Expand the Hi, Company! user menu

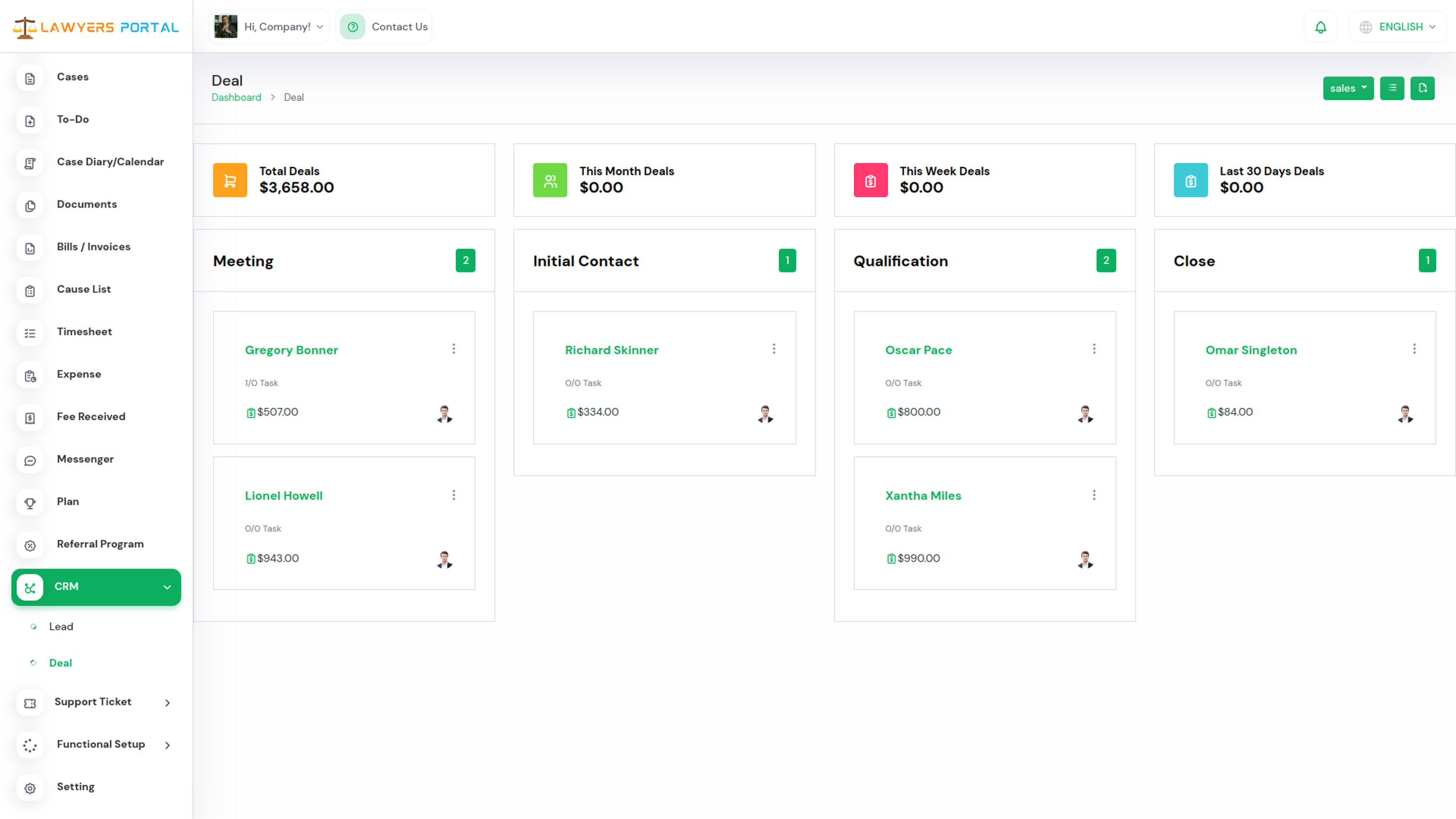(x=269, y=27)
